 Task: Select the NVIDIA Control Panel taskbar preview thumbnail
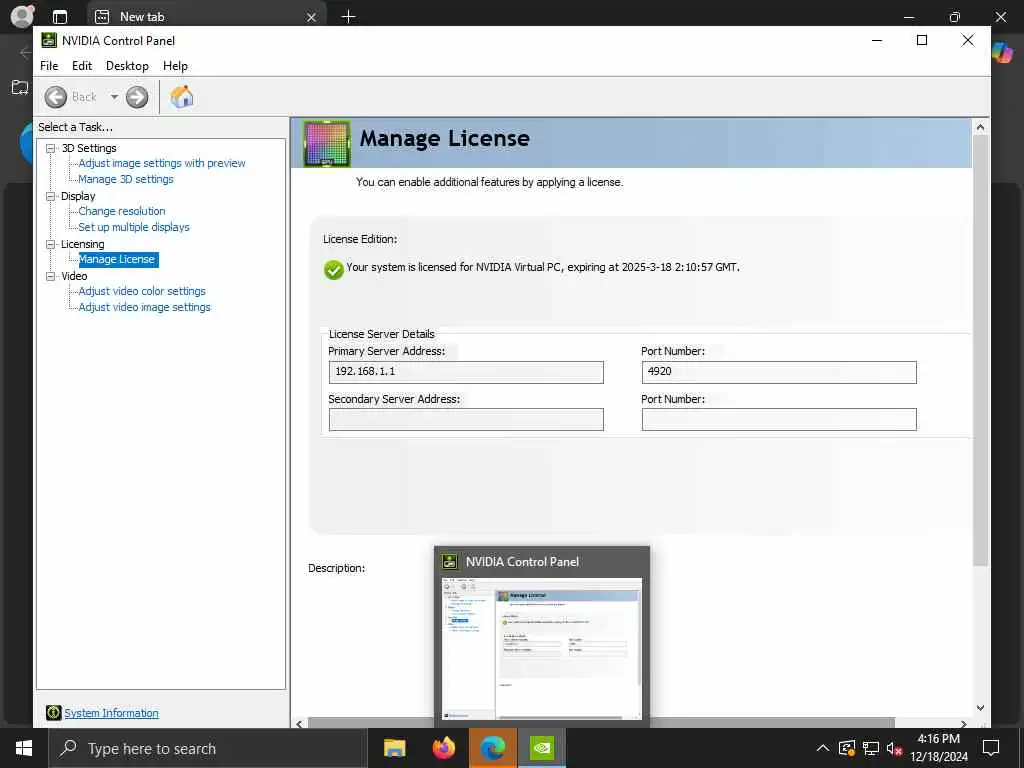point(542,648)
